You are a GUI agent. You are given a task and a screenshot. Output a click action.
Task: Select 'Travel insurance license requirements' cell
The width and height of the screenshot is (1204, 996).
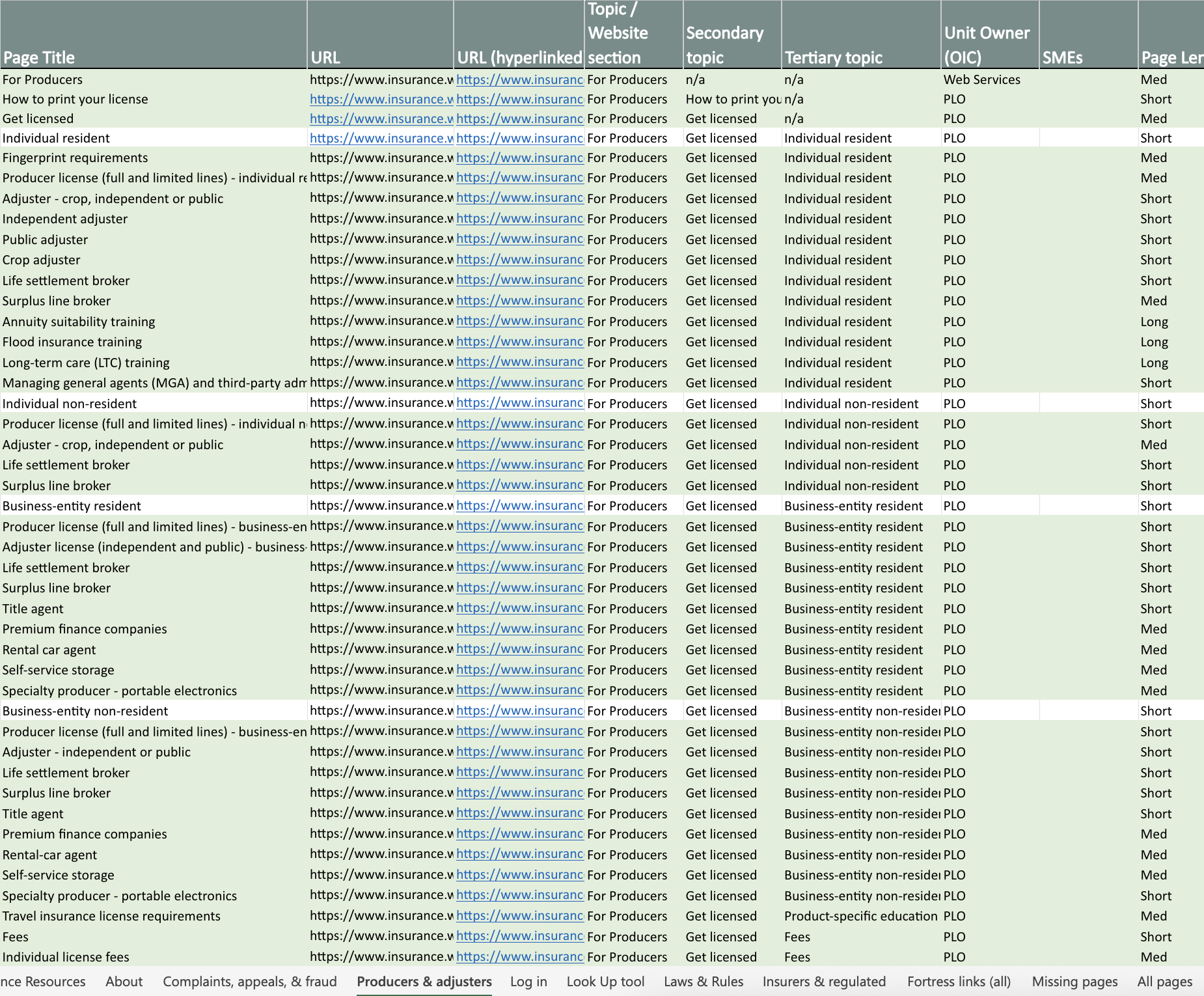(154, 916)
